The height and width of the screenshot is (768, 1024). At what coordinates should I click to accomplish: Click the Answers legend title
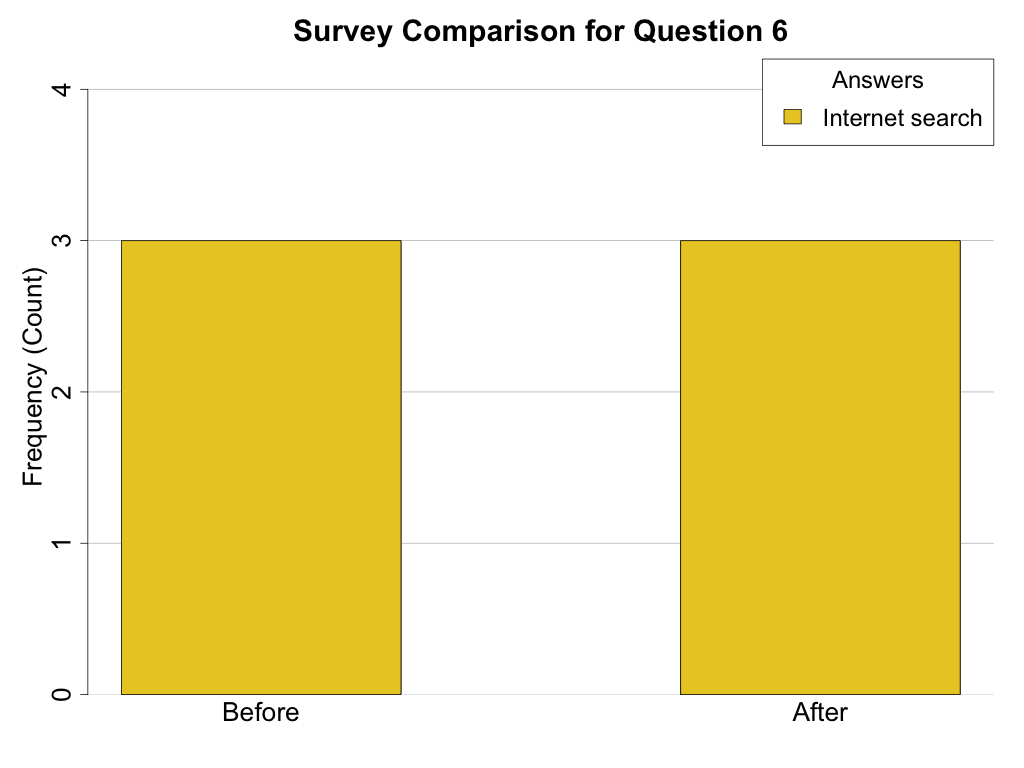click(877, 80)
